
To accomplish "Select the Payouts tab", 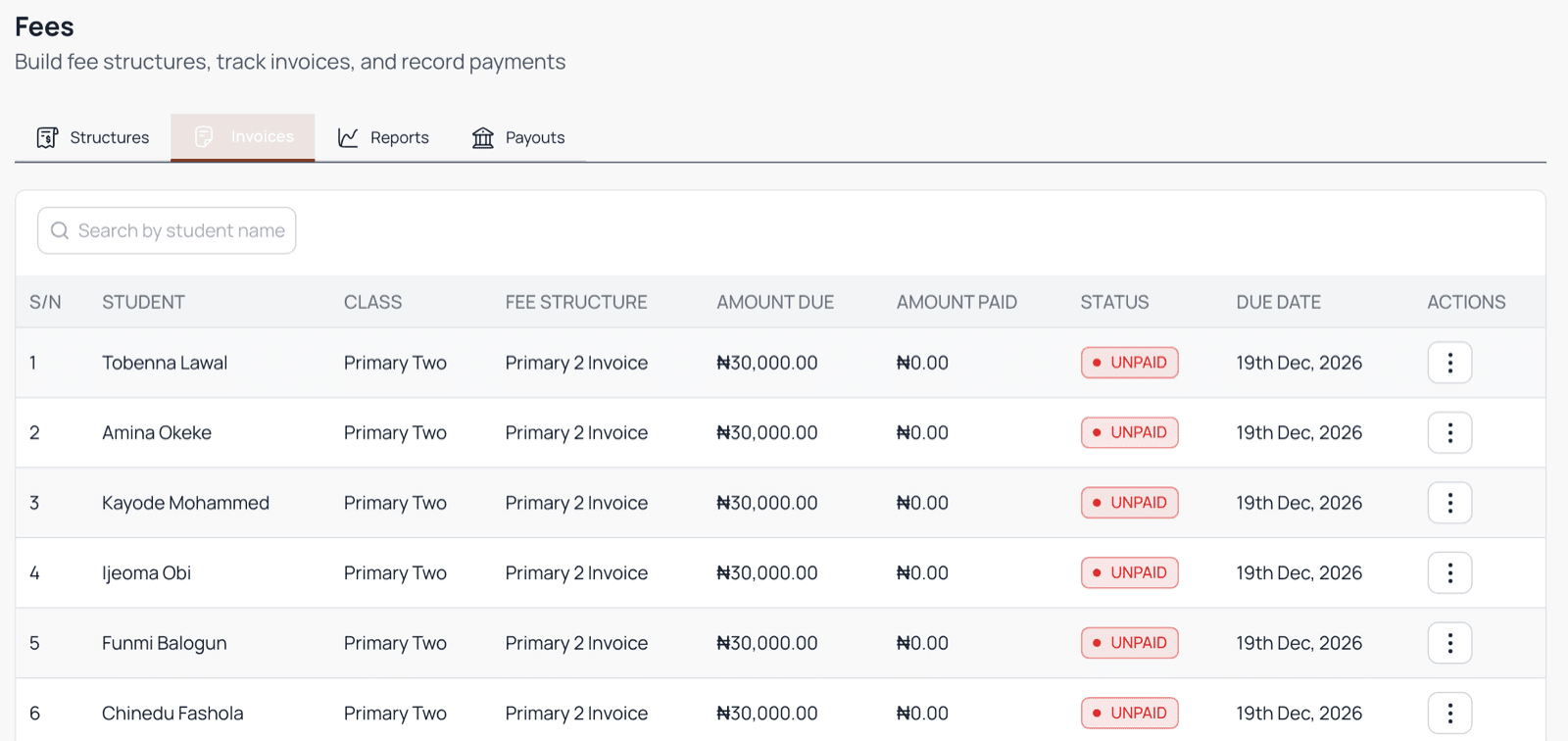I will [x=518, y=137].
